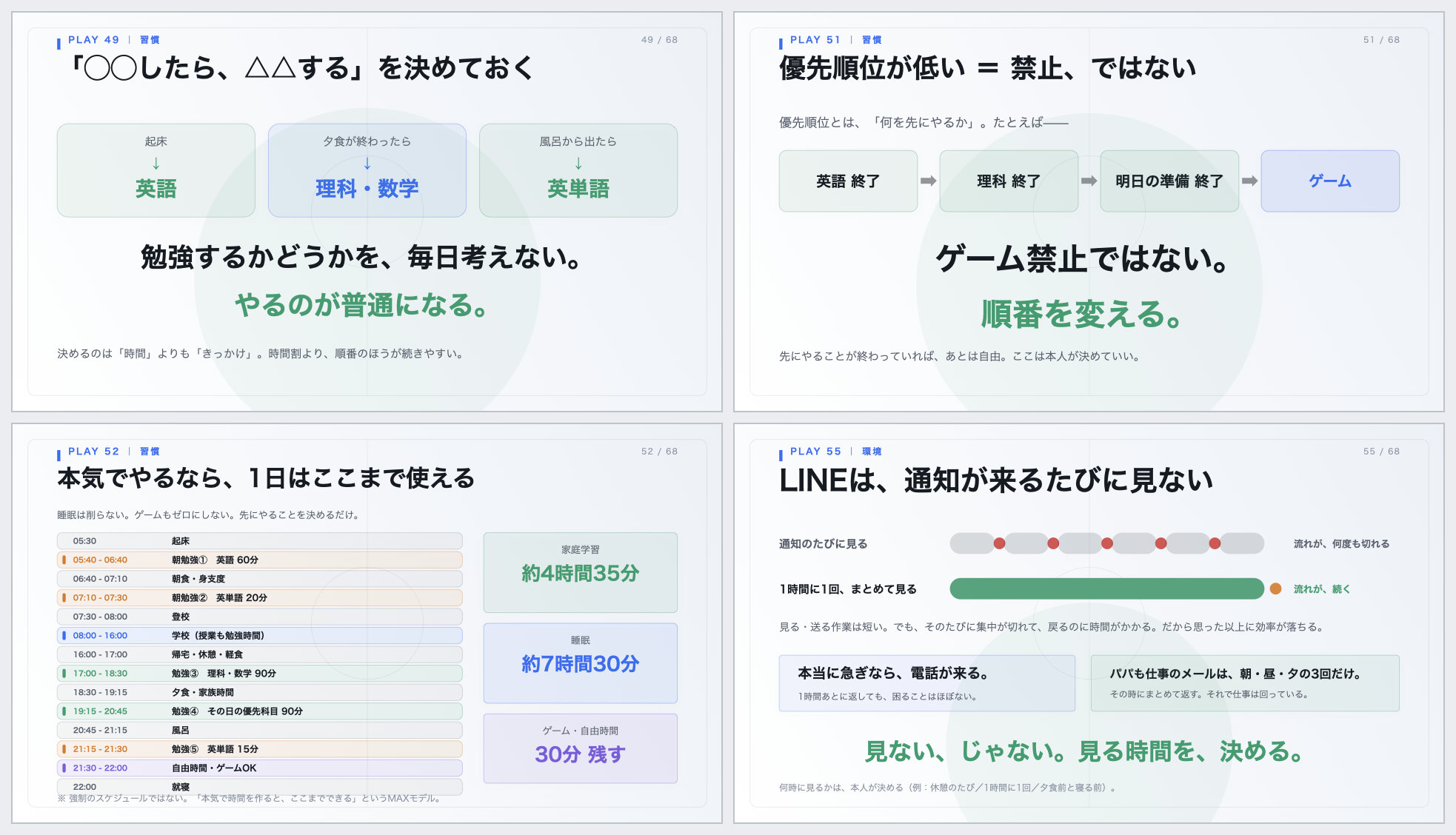Click the green text 見ない、じゃない。見る時間を、決める。
This screenshot has width=1456, height=835.
(1085, 751)
